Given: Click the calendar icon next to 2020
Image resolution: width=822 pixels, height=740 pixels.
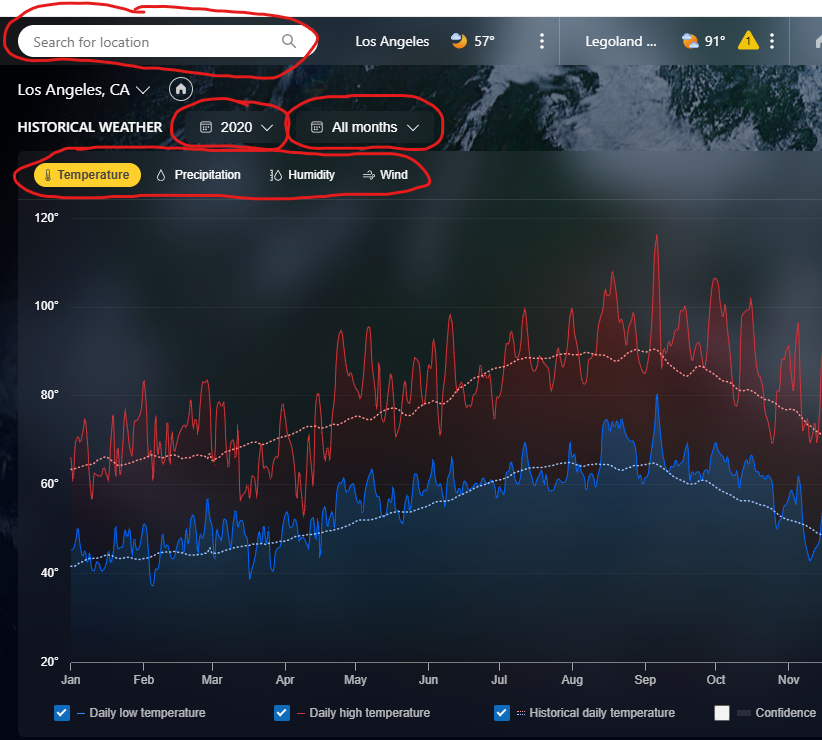Looking at the screenshot, I should click(x=206, y=127).
